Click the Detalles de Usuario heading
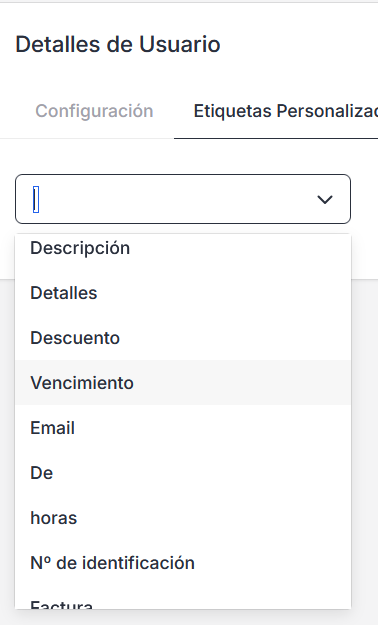 (x=118, y=44)
